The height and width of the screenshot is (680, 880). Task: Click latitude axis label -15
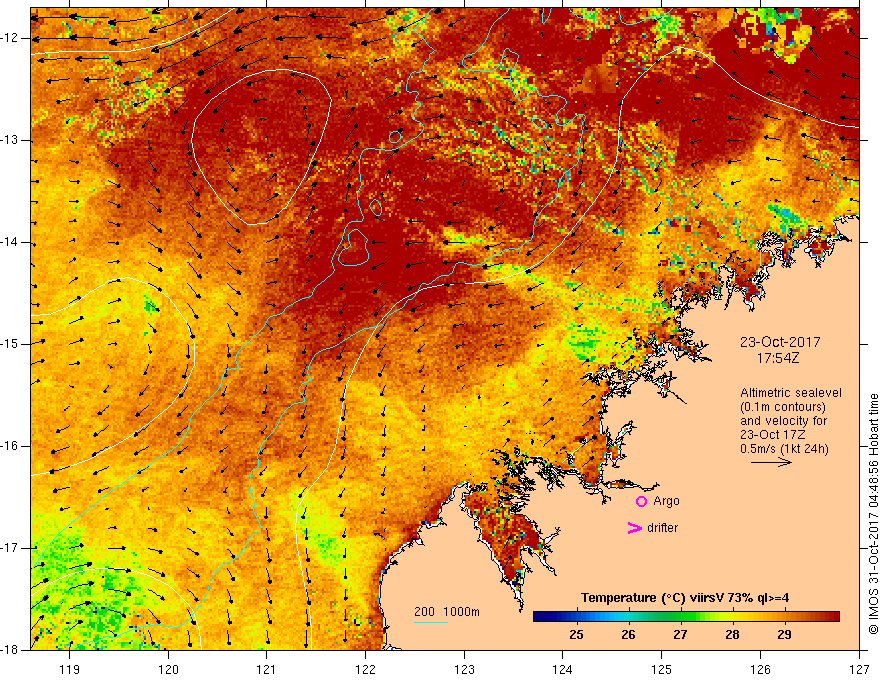(10, 344)
